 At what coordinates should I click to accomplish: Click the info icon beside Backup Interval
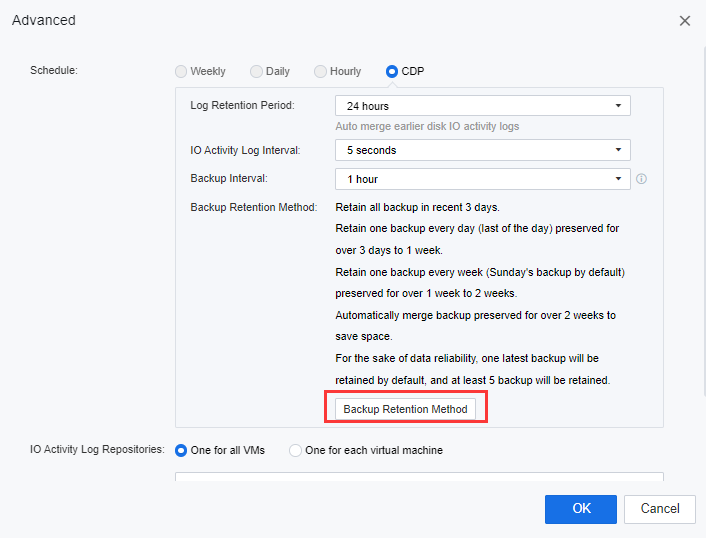(x=642, y=180)
